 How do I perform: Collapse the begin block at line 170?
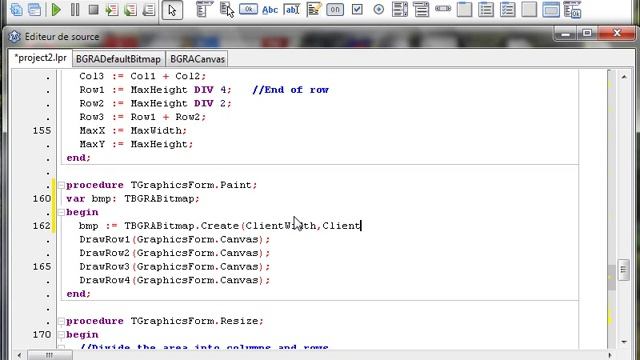point(61,335)
